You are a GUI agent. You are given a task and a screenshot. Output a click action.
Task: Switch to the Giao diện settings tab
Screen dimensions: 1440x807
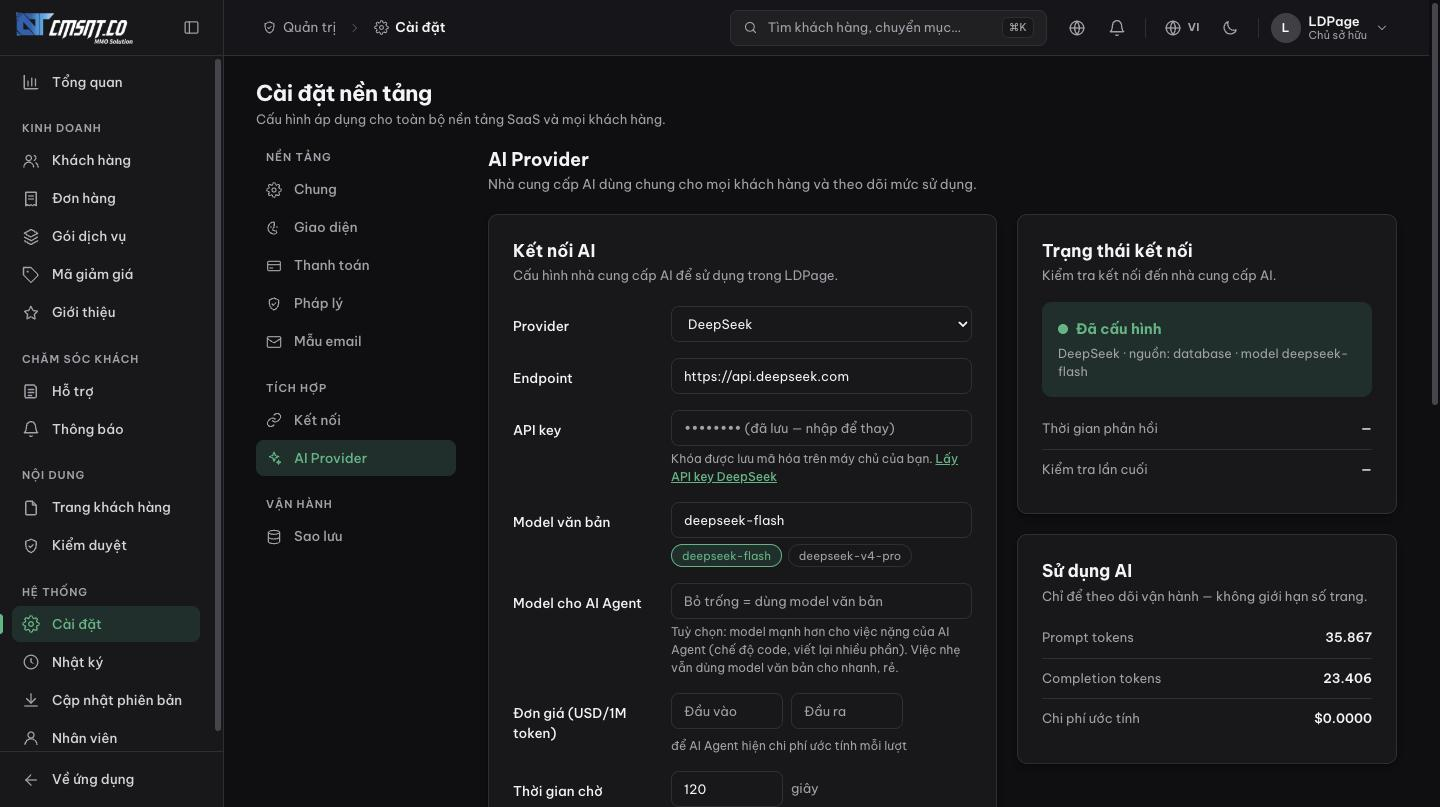(x=356, y=227)
